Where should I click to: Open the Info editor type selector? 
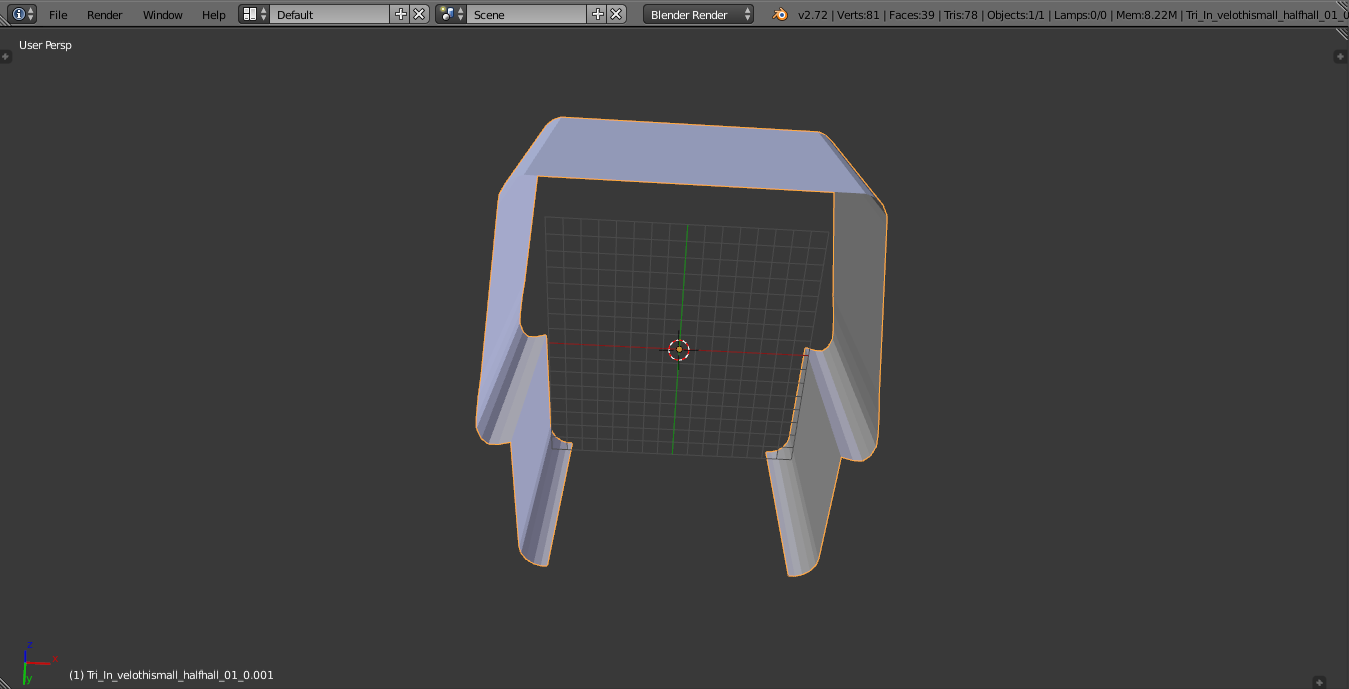tap(23, 14)
